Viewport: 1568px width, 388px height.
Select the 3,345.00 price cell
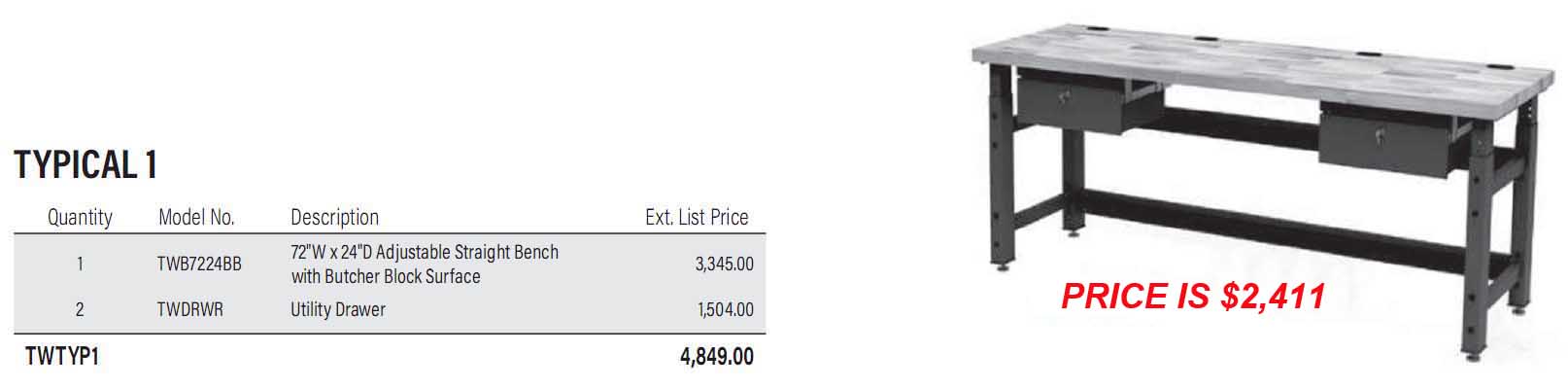(724, 264)
